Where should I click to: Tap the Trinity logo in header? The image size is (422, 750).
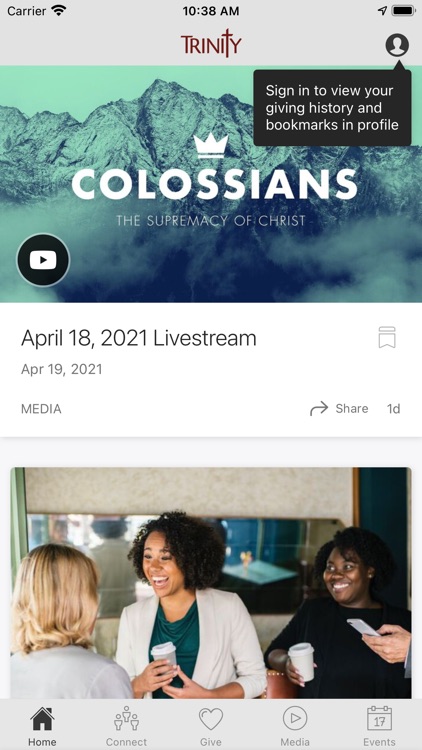211,44
